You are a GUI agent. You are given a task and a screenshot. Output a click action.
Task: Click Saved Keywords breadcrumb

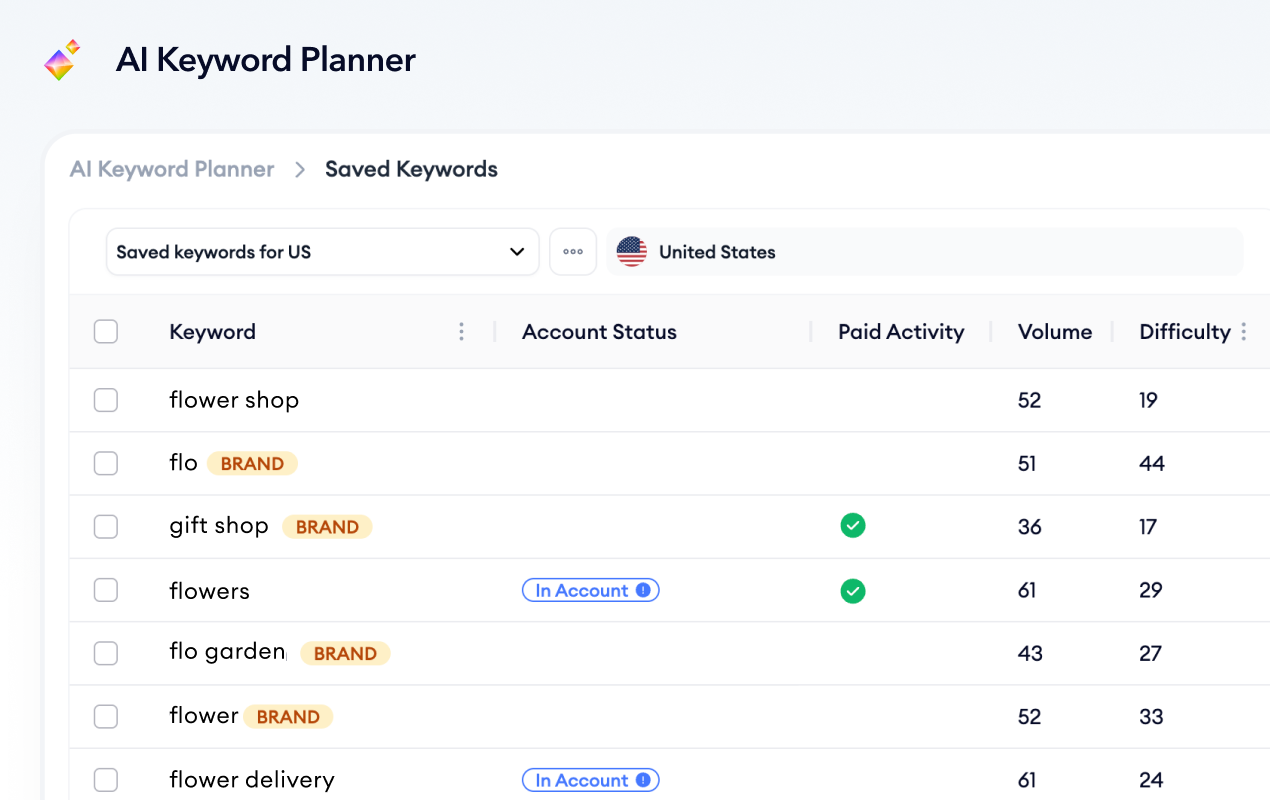click(411, 169)
